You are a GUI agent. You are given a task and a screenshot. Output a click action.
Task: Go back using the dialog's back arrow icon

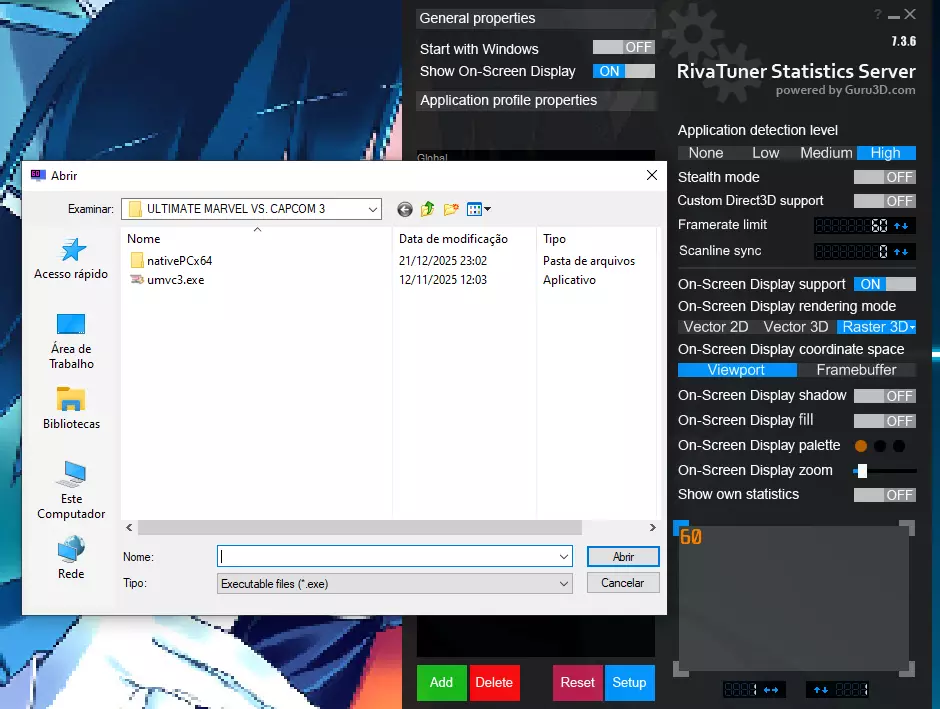(405, 209)
